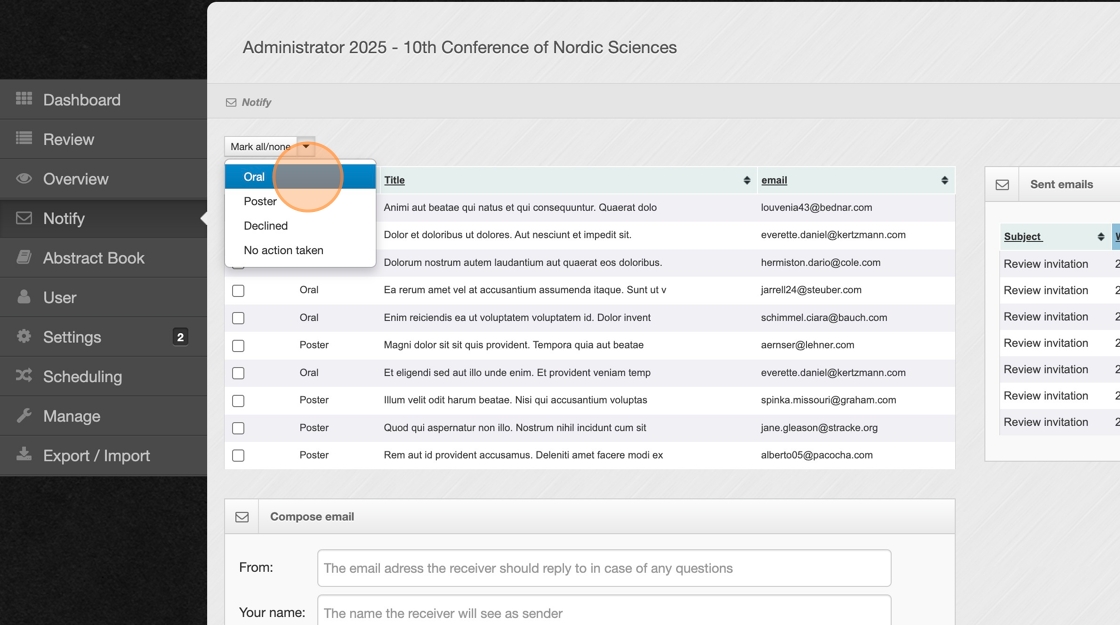1120x625 pixels.
Task: Click the Scheduling shuffle icon
Action: click(24, 376)
